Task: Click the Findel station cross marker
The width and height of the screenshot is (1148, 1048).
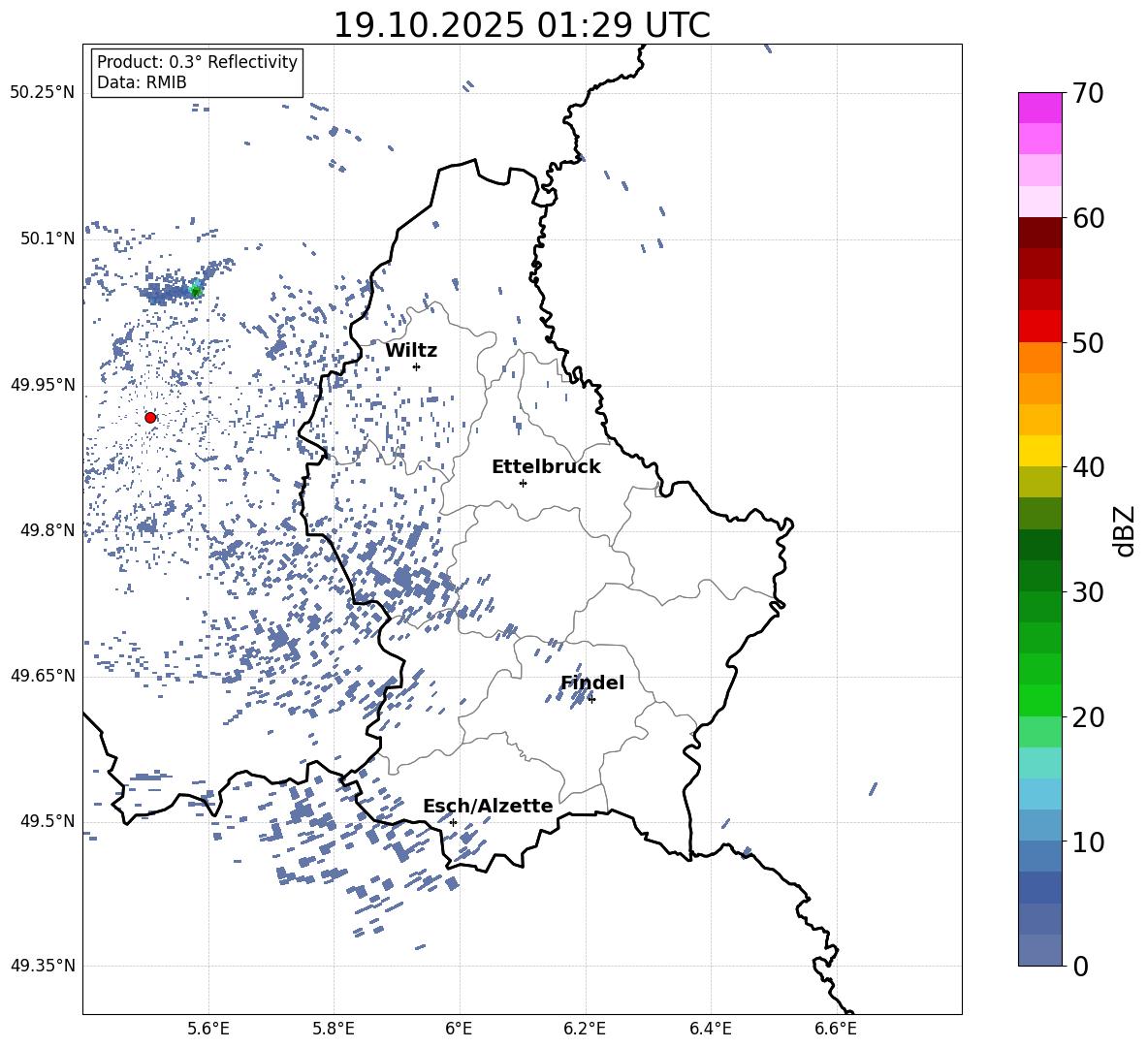Action: [591, 699]
